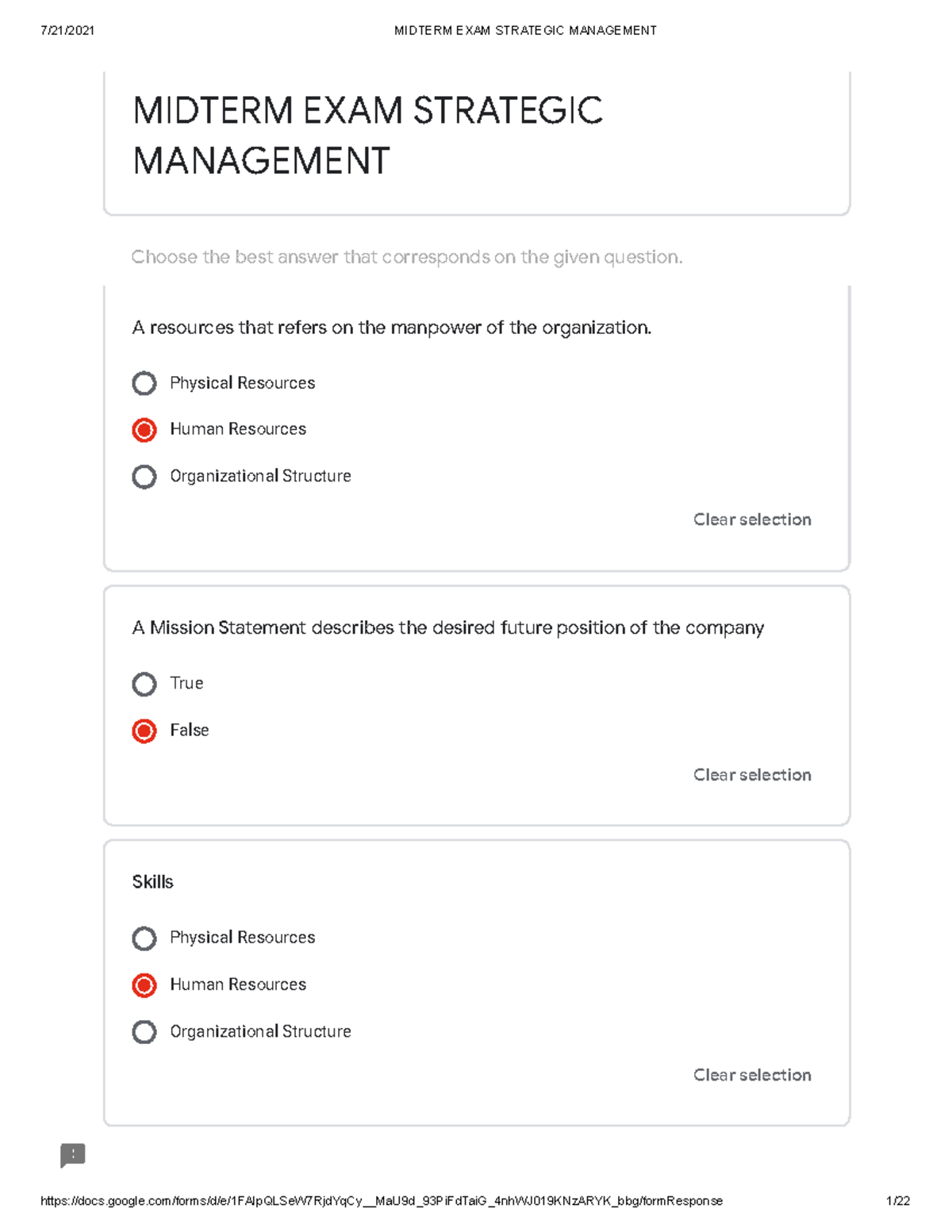
Task: Choose Human Resources on first question
Action: pos(144,430)
